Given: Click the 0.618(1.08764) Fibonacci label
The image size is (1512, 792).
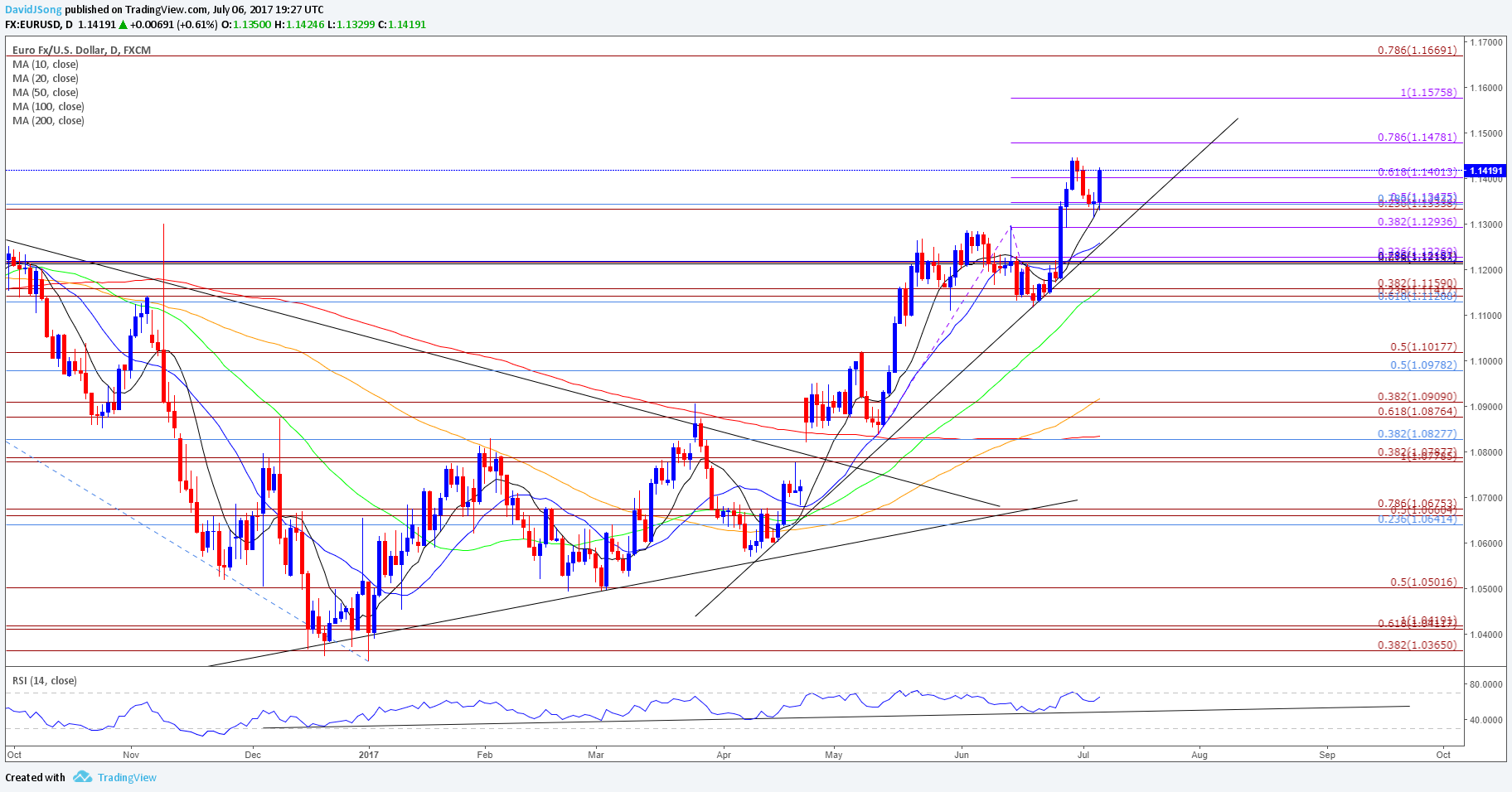Looking at the screenshot, I should (x=1417, y=411).
